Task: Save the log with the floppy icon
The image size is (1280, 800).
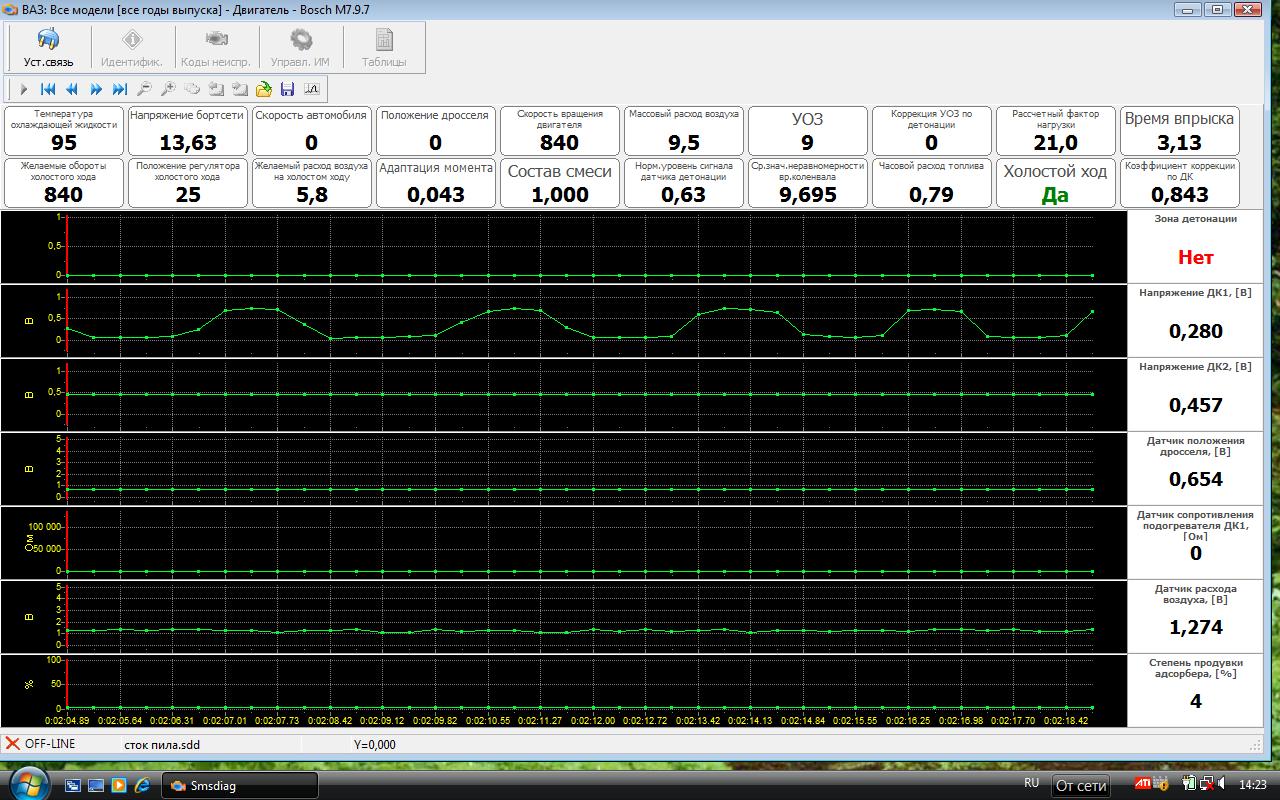Action: click(x=288, y=89)
